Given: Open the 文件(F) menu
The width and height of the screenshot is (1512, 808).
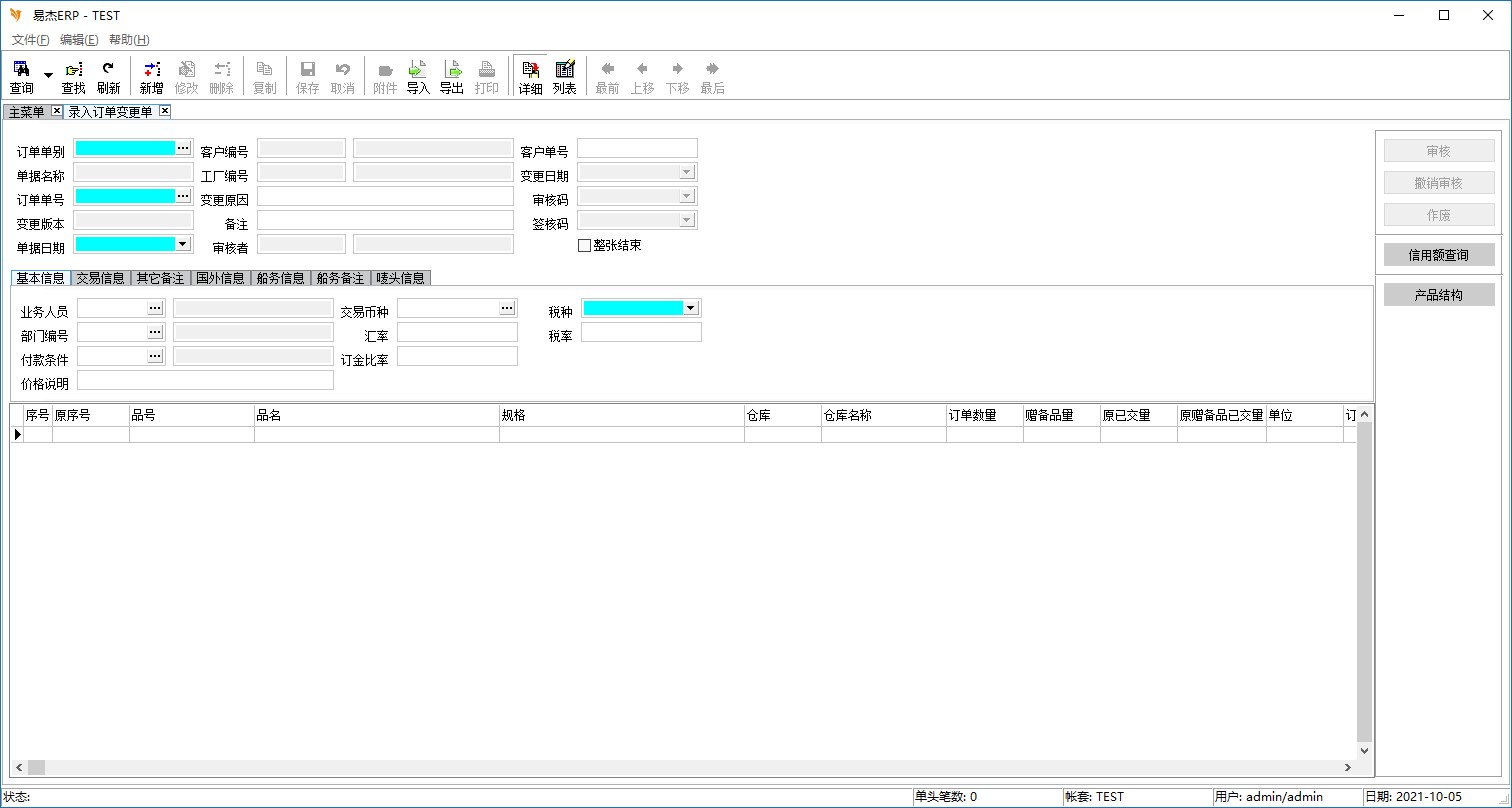Looking at the screenshot, I should 30,40.
